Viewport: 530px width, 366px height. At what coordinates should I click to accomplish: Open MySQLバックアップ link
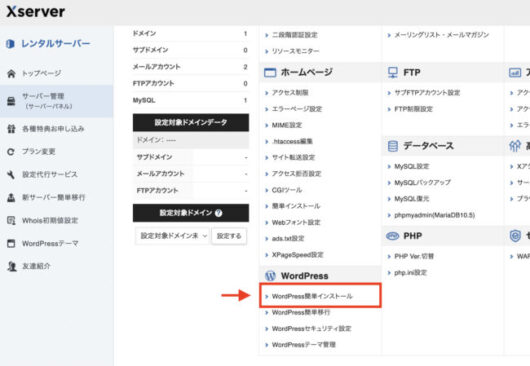(423, 182)
